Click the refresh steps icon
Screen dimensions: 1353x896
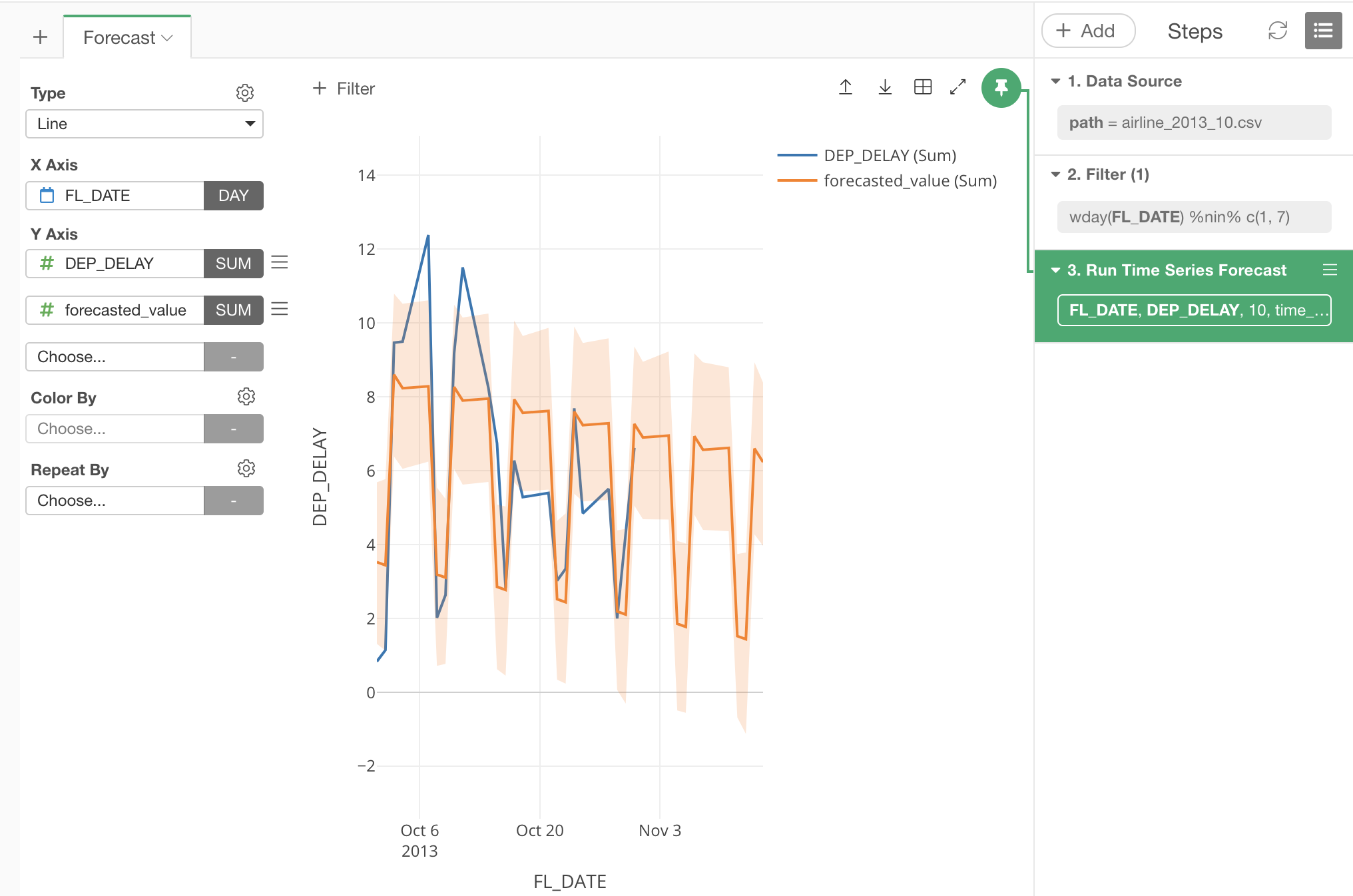click(x=1277, y=31)
